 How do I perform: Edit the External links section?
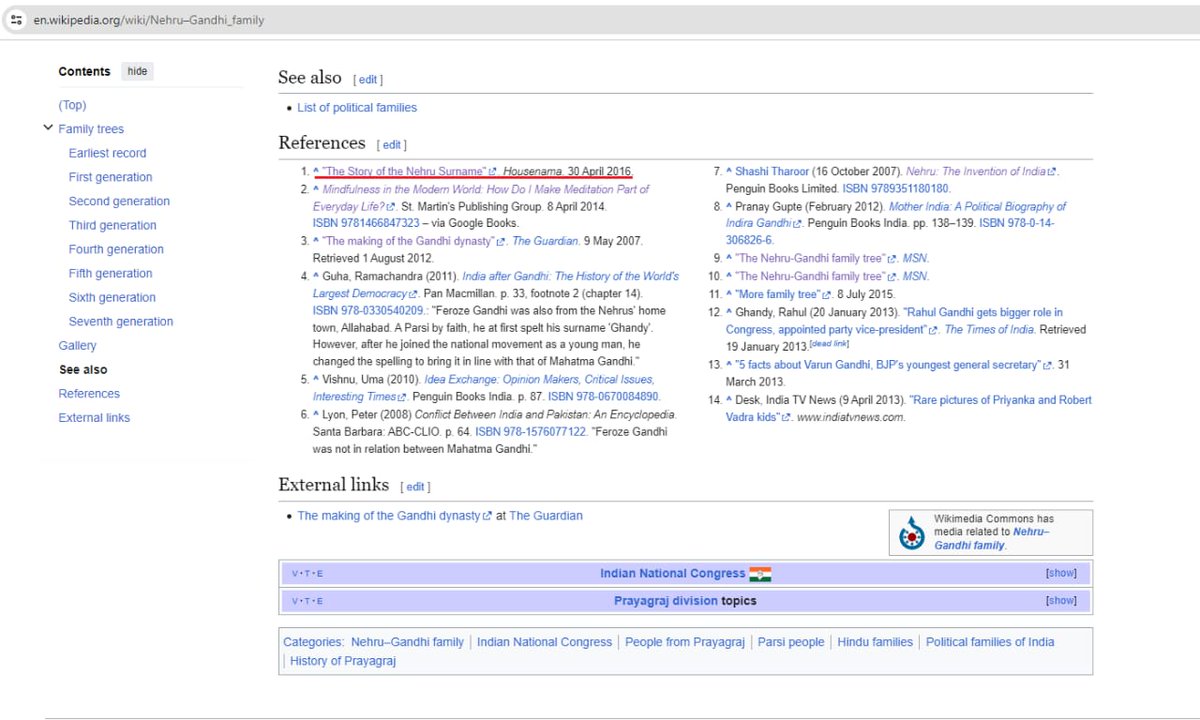[415, 487]
